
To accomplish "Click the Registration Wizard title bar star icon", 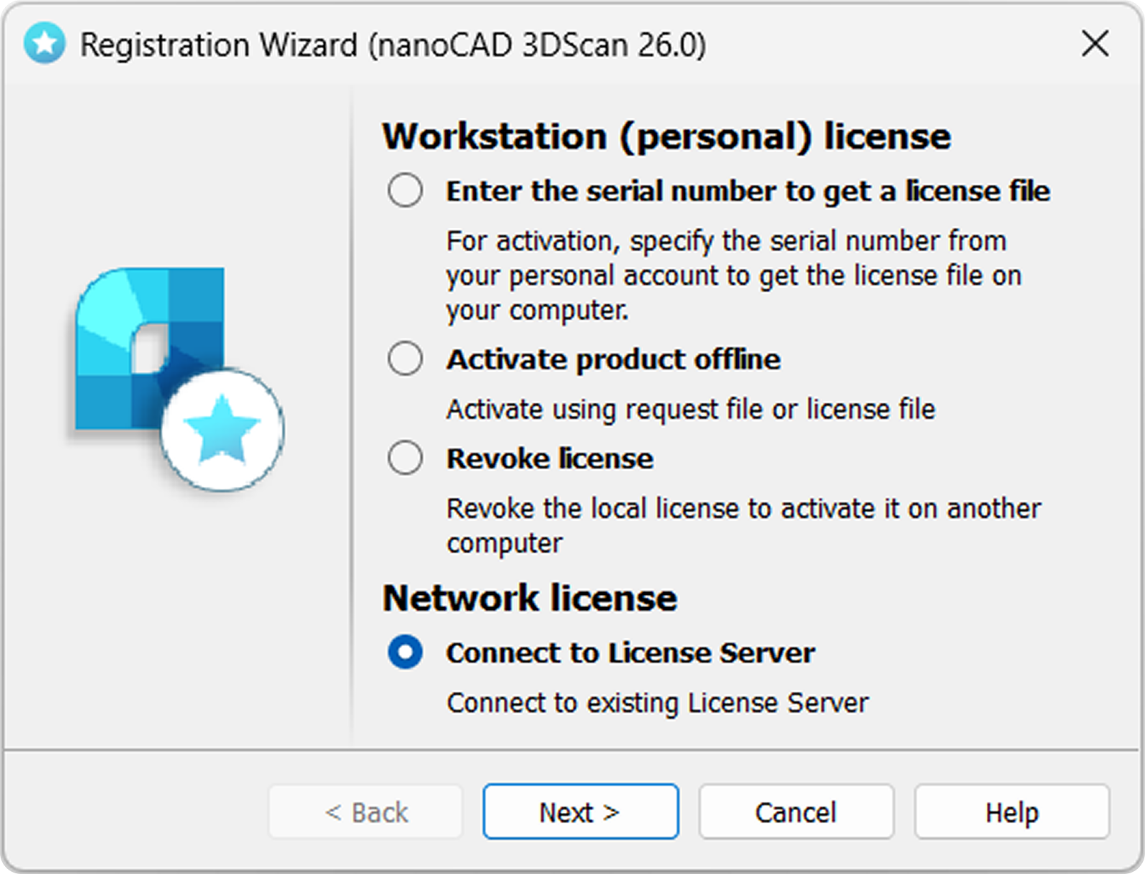I will click(45, 44).
